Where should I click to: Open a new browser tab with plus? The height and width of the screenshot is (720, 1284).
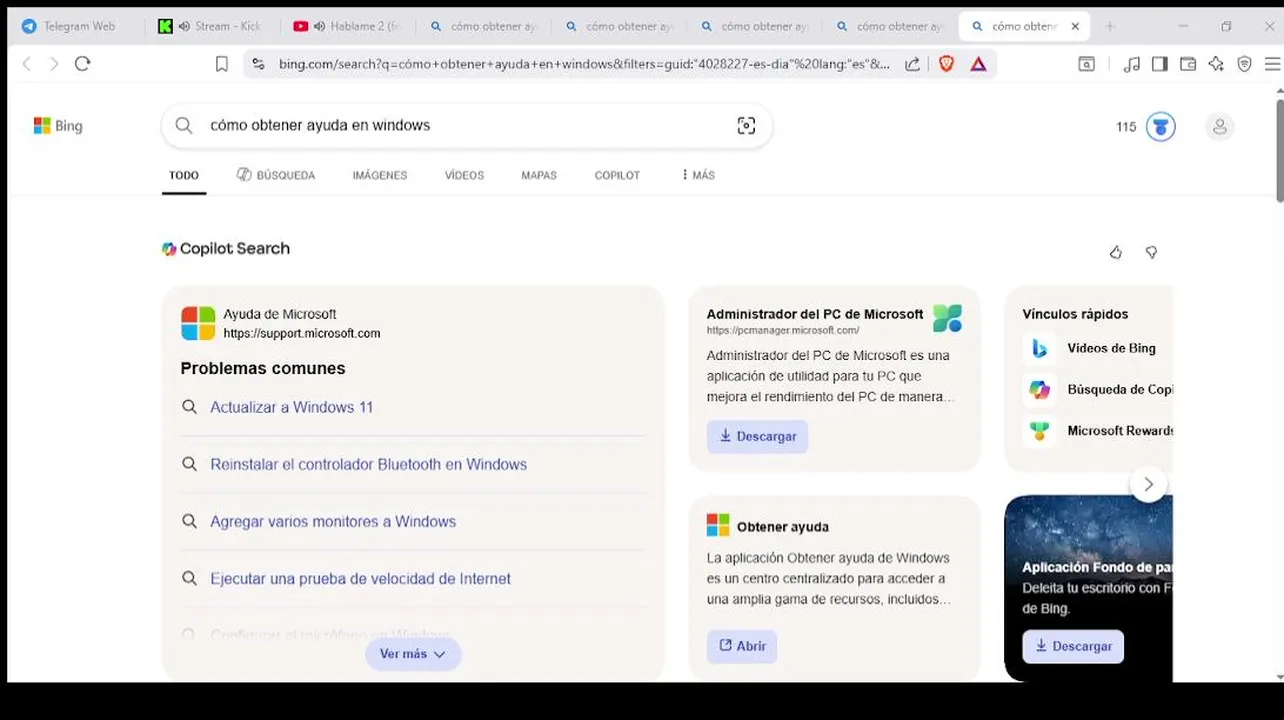pos(1109,26)
